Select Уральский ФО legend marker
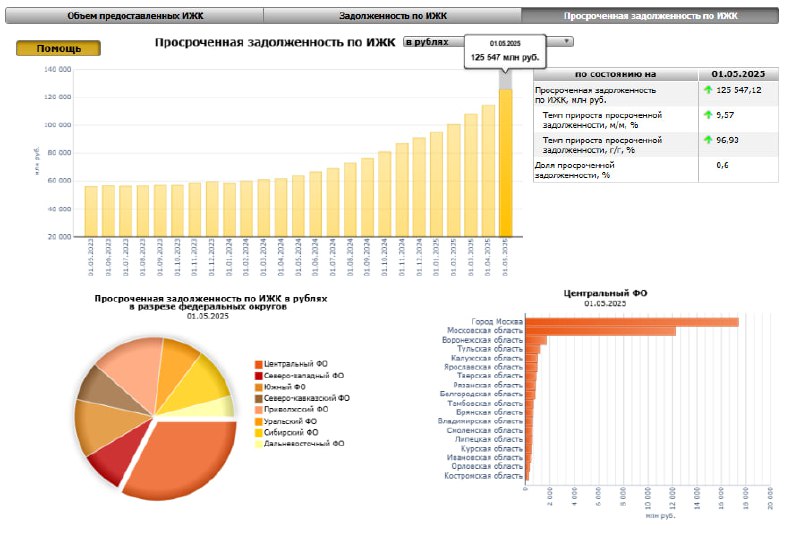This screenshot has width=800, height=535. pos(259,421)
